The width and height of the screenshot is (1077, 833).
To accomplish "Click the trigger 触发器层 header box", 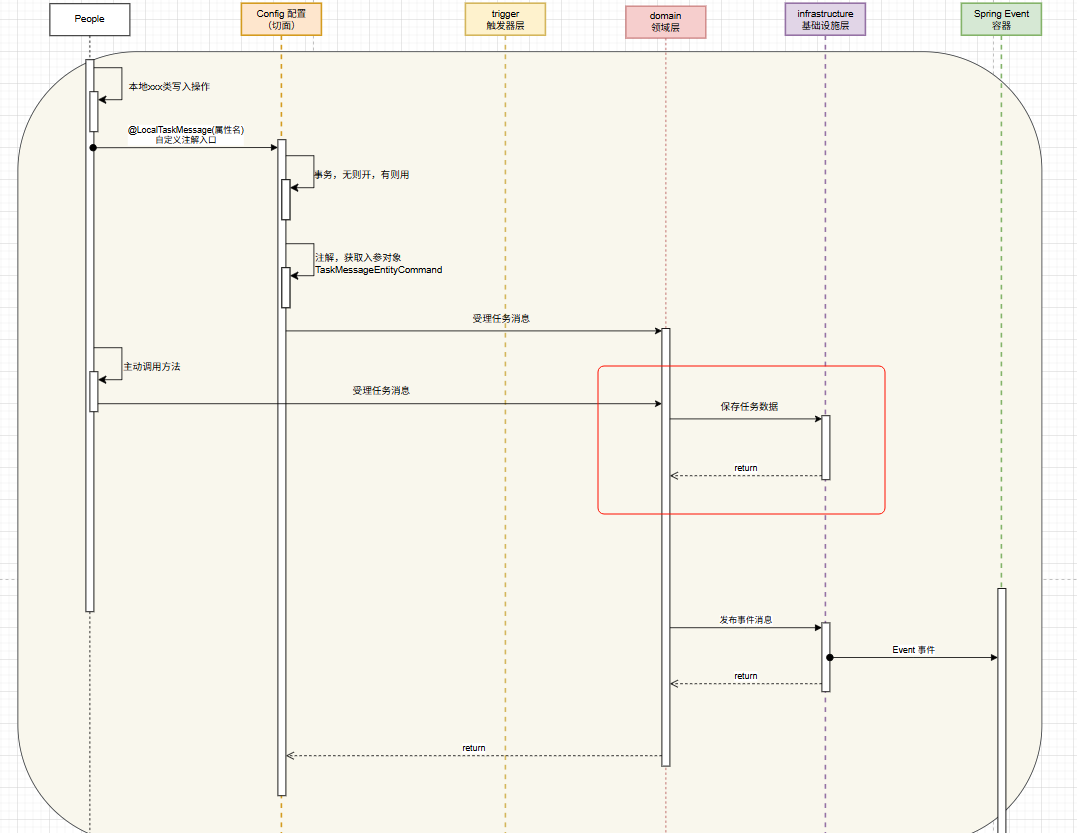I will (505, 19).
